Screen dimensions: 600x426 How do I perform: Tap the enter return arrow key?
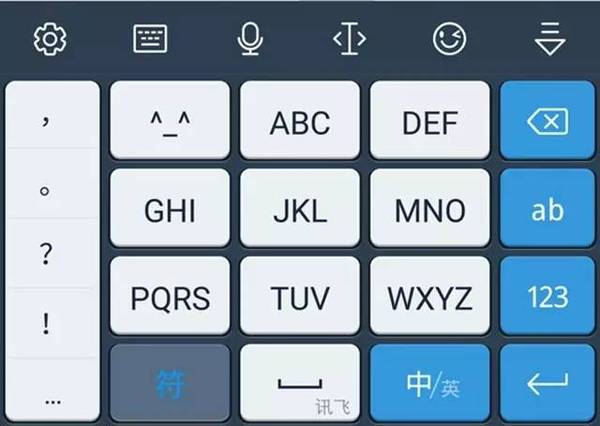point(548,383)
